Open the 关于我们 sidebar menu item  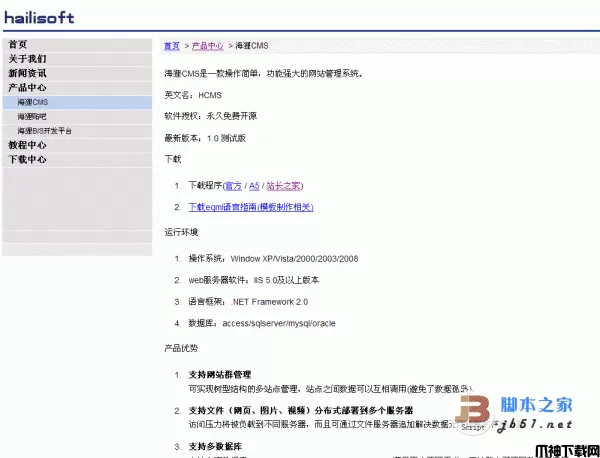(x=77, y=59)
